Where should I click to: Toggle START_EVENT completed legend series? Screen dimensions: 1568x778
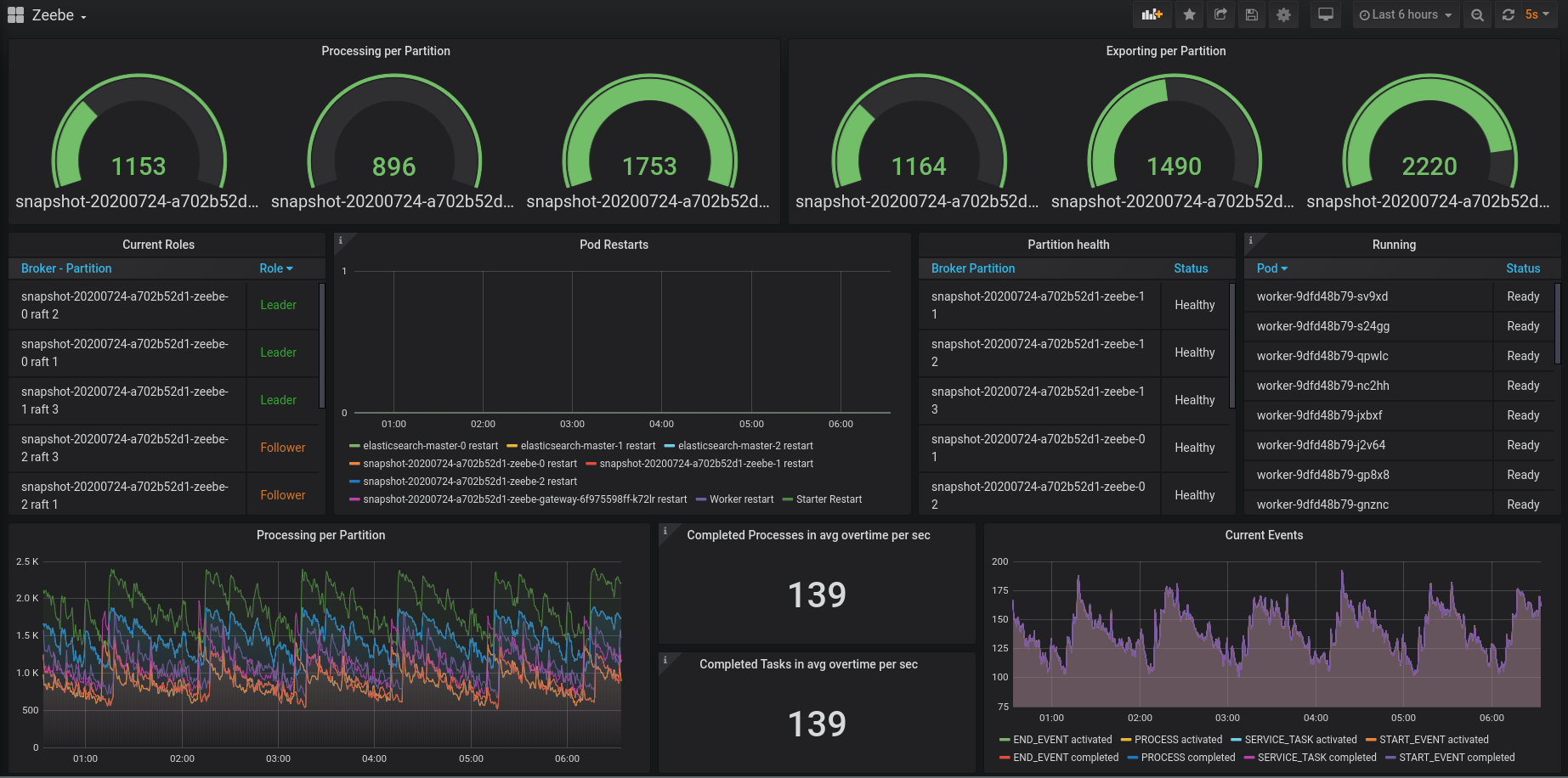(x=1457, y=758)
